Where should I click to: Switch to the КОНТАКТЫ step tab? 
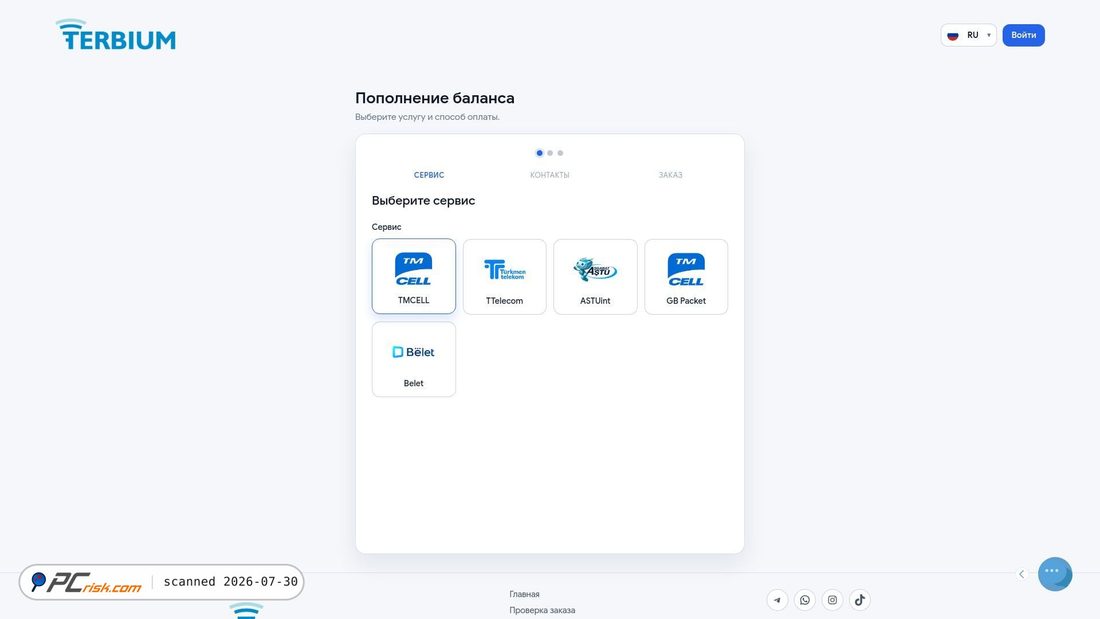click(x=549, y=175)
